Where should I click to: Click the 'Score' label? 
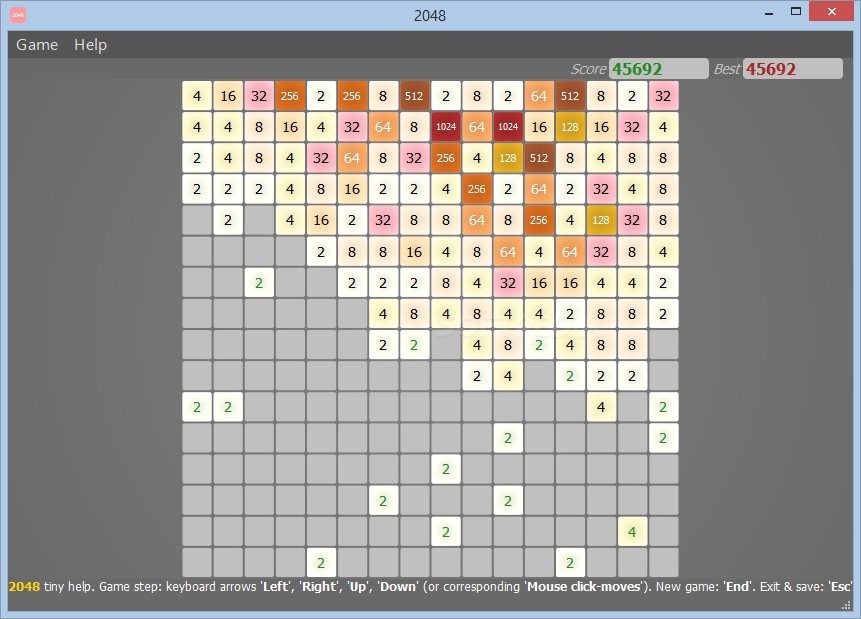pos(588,69)
